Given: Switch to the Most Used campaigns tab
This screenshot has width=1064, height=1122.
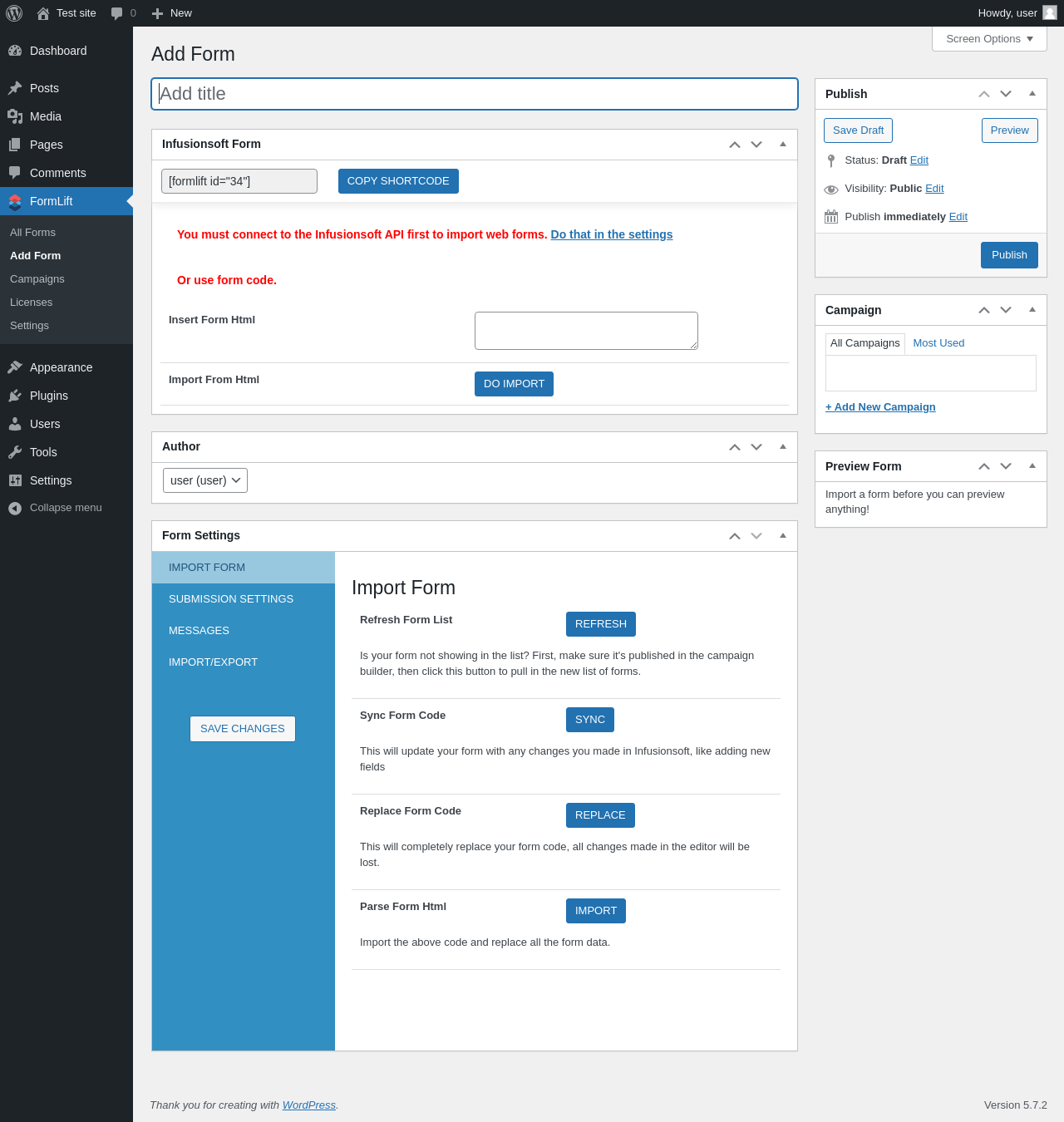Looking at the screenshot, I should (938, 343).
